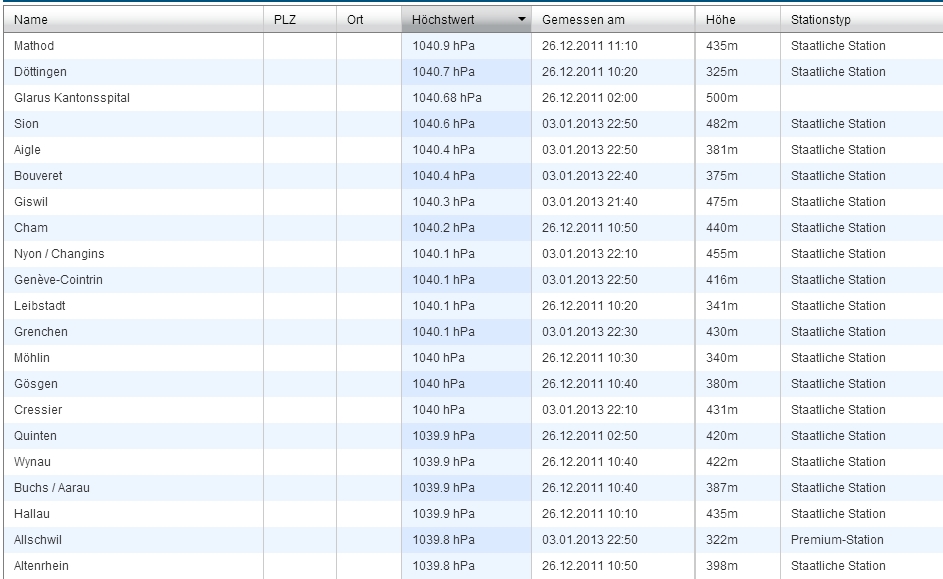Select the Cressier station name

(x=38, y=409)
